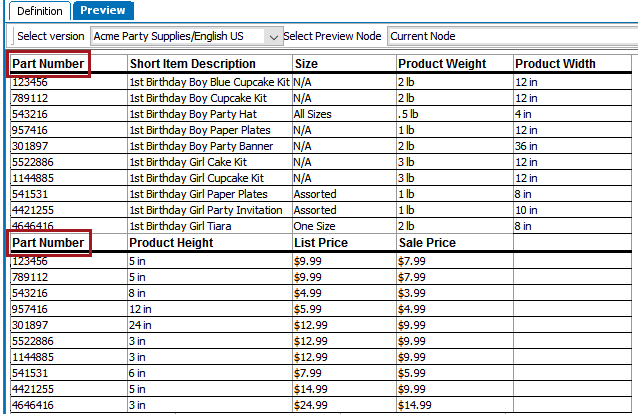Click the 12 in product height cell
The width and height of the screenshot is (638, 414).
(x=210, y=309)
